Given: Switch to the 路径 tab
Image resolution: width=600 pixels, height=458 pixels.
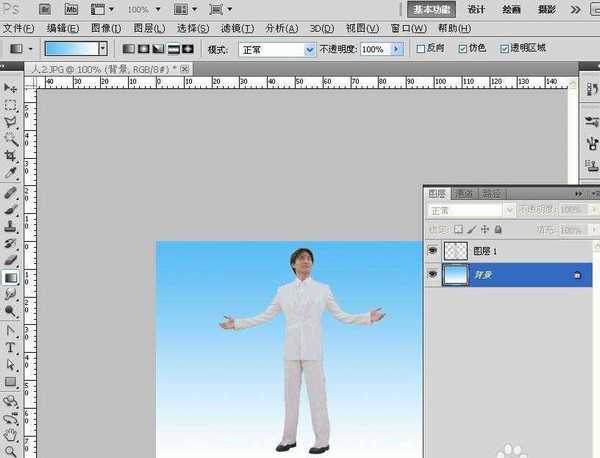Looking at the screenshot, I should point(491,193).
